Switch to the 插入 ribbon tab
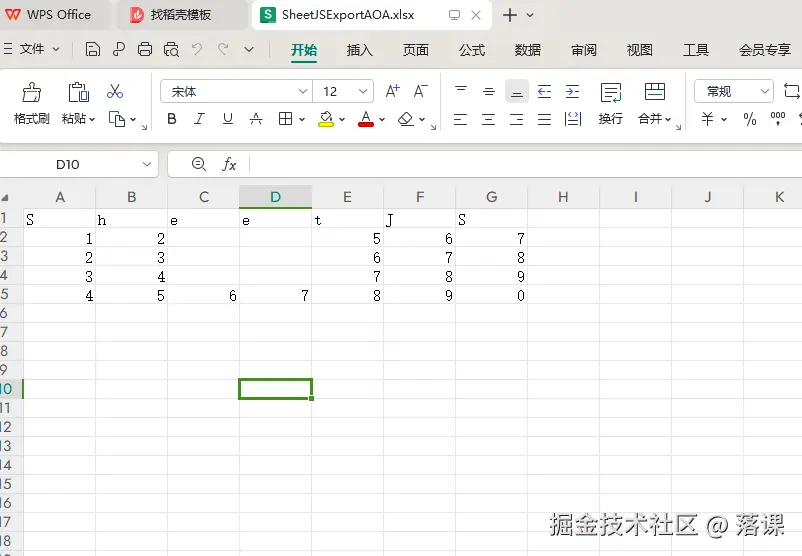Screen dimensions: 802x556 click(360, 50)
